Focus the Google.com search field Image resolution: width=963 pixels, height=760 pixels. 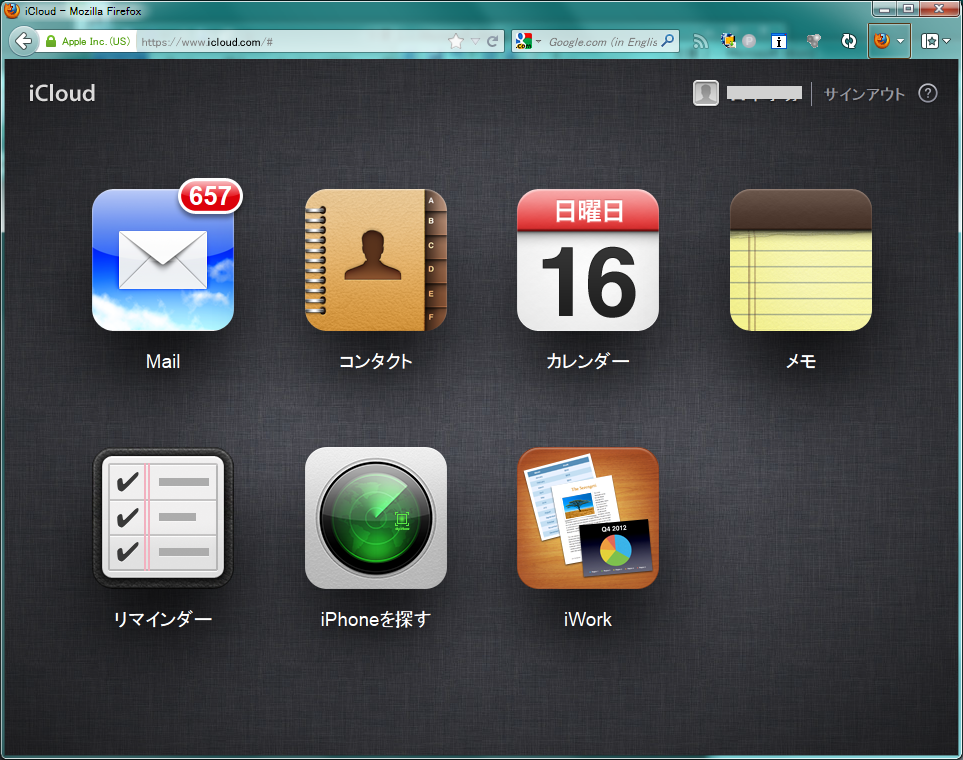pyautogui.click(x=602, y=42)
